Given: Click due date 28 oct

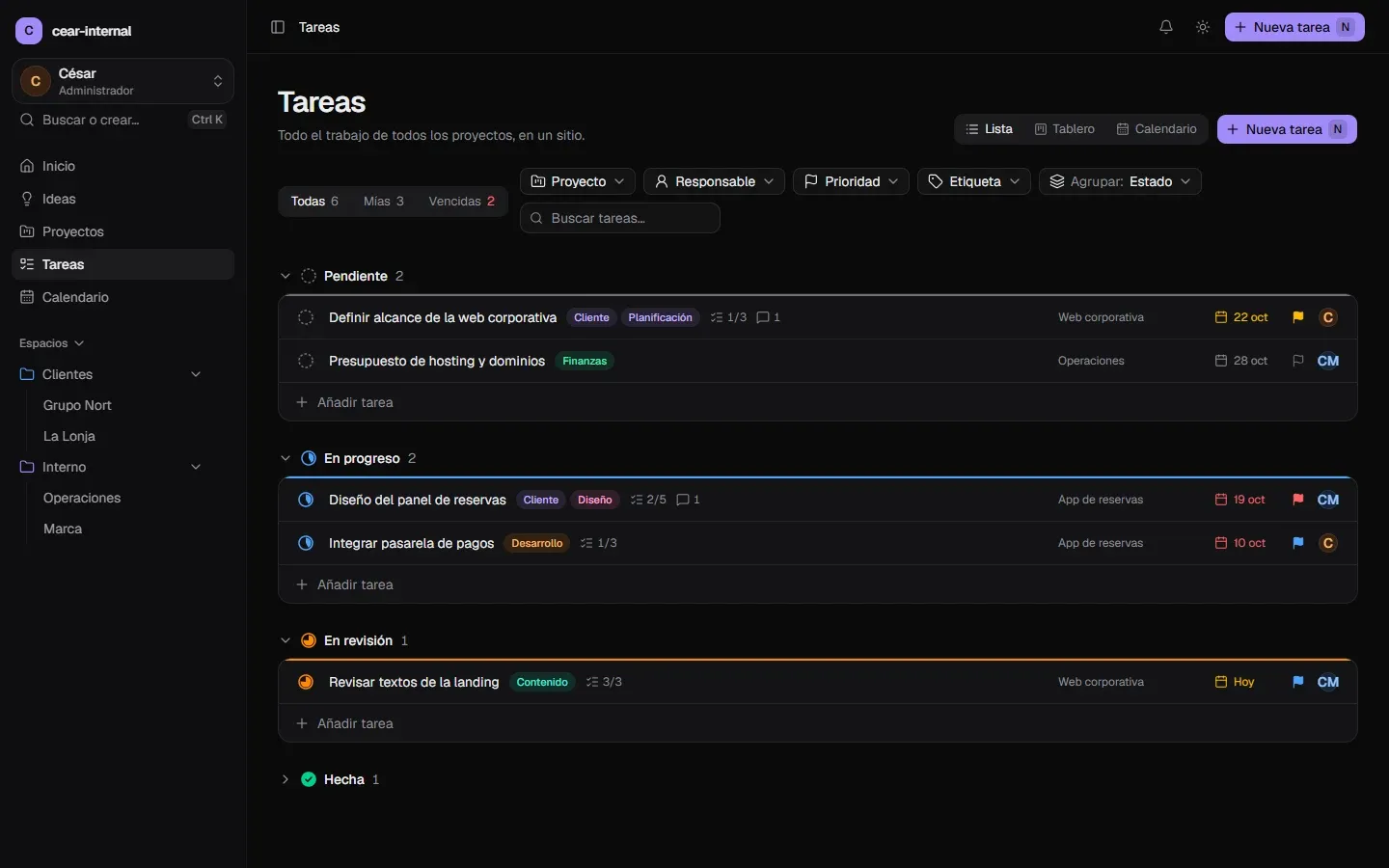Looking at the screenshot, I should click(x=1241, y=361).
